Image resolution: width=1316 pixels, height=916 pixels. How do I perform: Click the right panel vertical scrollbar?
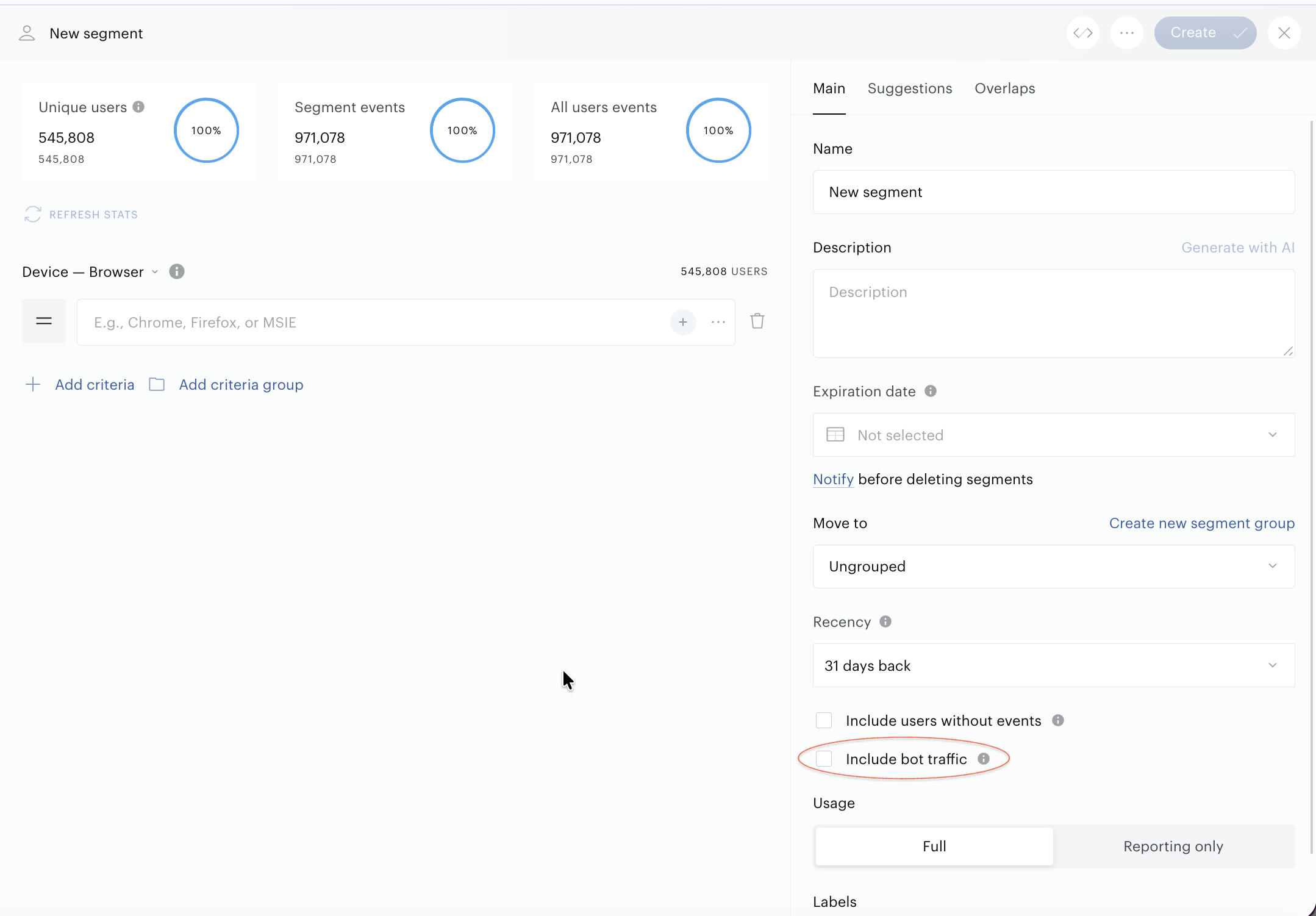point(1312,487)
